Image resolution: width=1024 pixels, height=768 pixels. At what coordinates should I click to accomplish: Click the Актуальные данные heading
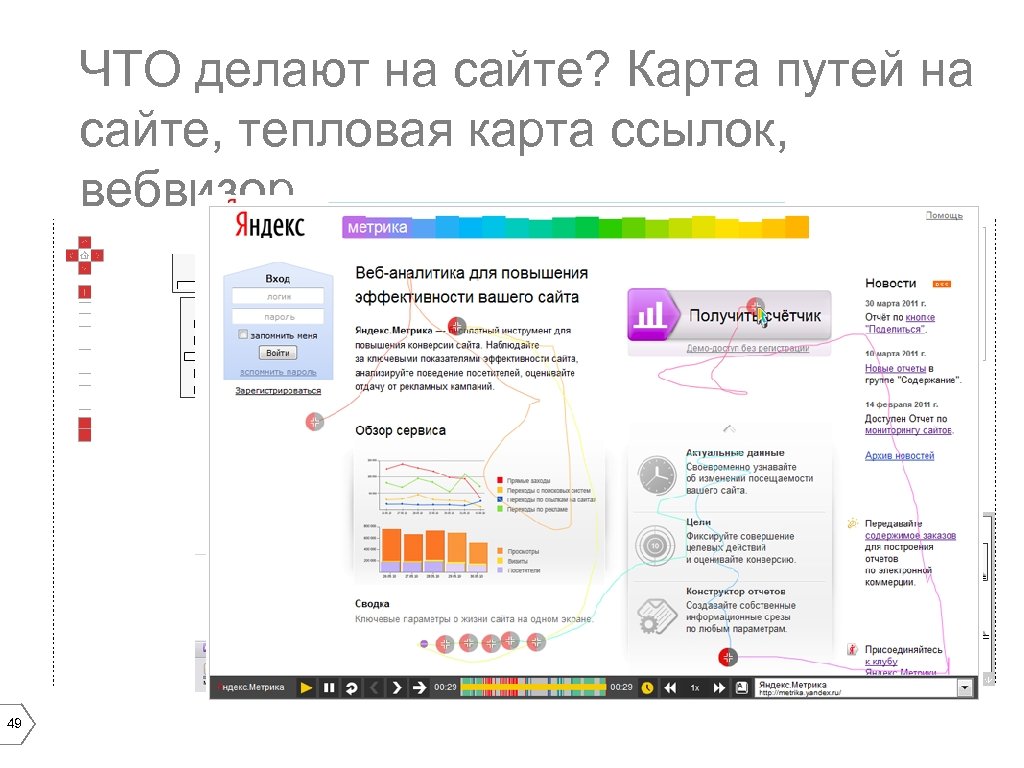tap(735, 453)
